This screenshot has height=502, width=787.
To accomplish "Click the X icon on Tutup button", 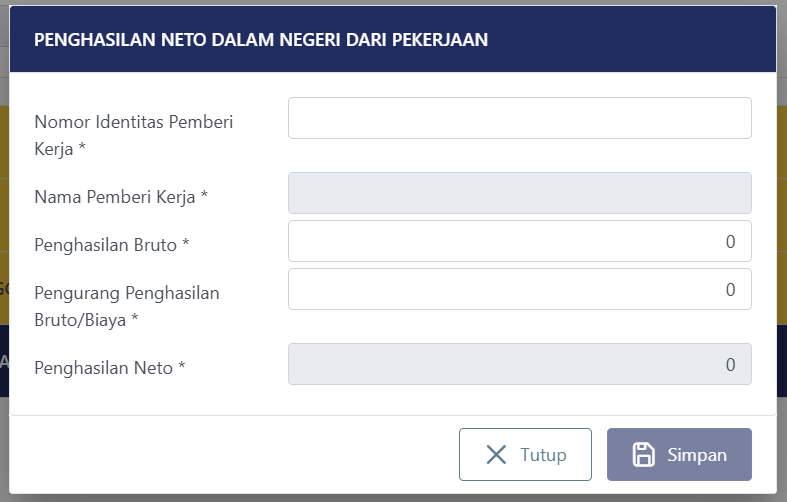I will (x=496, y=455).
